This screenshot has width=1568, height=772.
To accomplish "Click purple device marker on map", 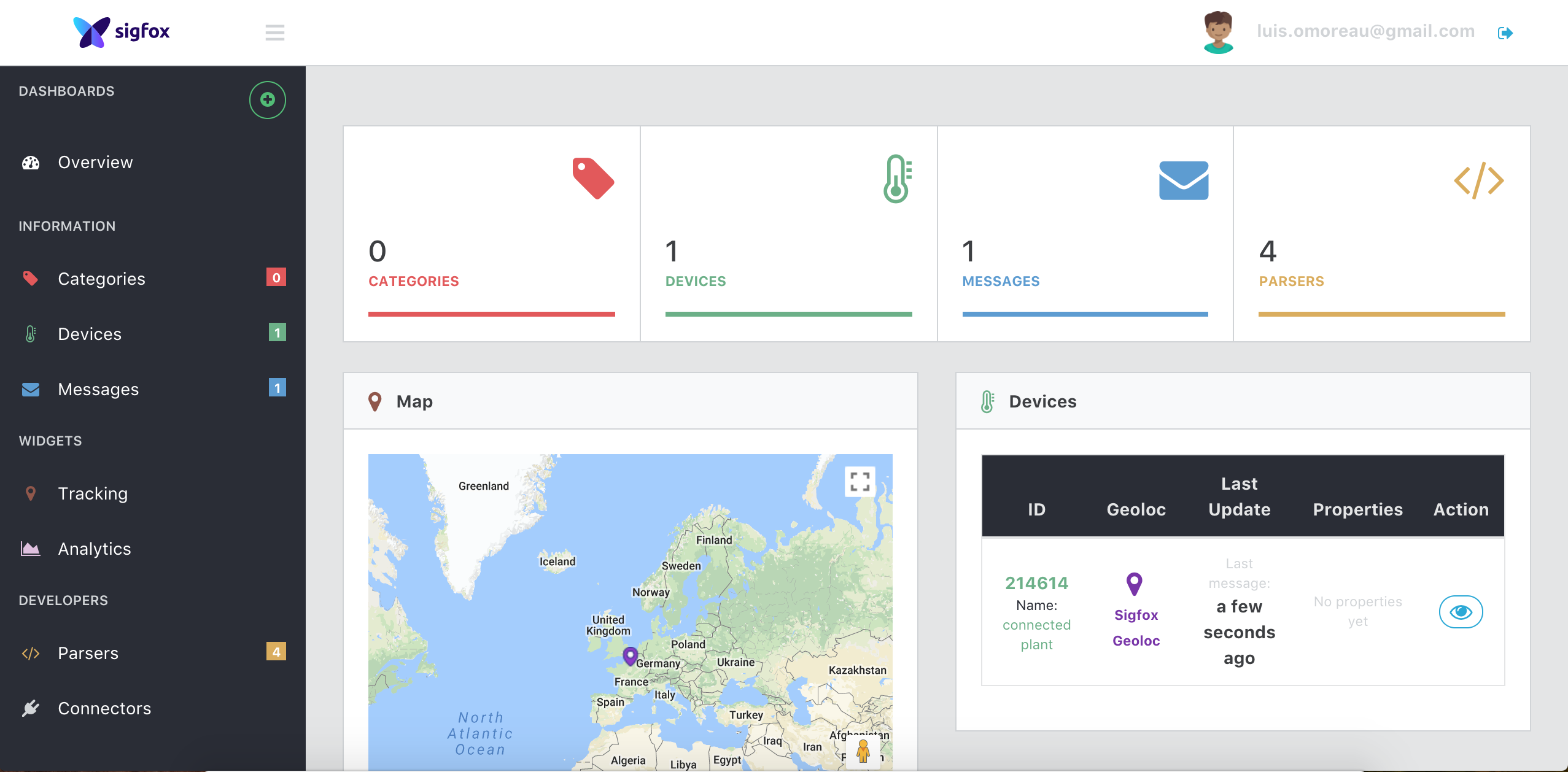I will coord(630,655).
